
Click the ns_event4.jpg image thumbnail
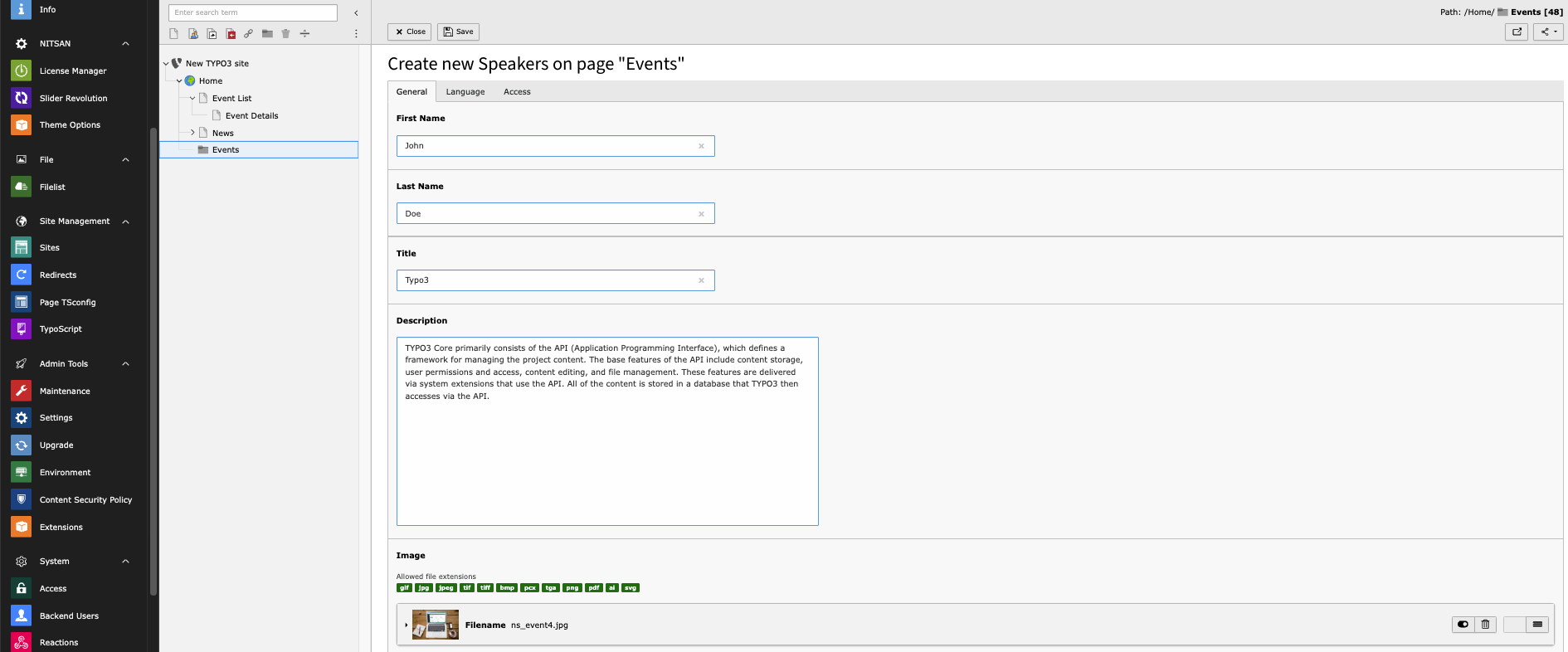436,625
